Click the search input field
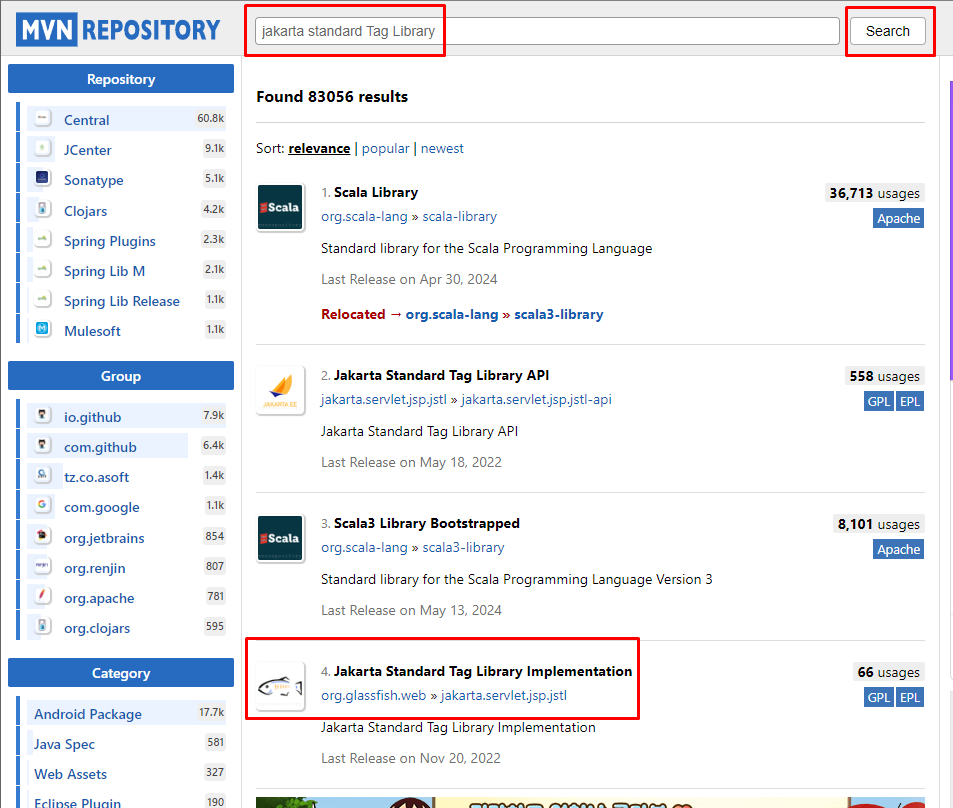The image size is (953, 808). 547,31
